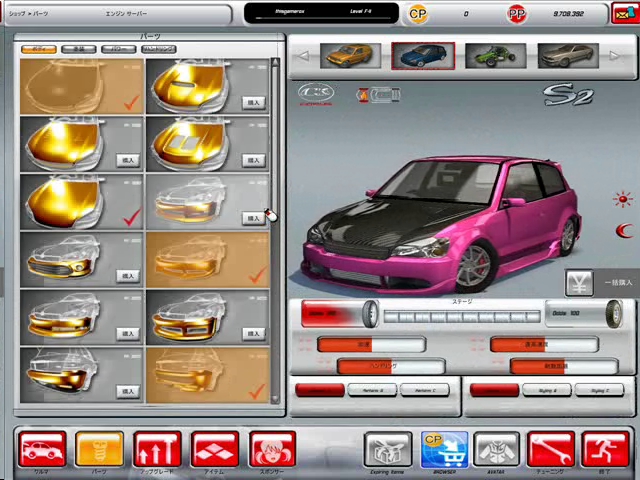Click the exit running man icon

click(604, 450)
